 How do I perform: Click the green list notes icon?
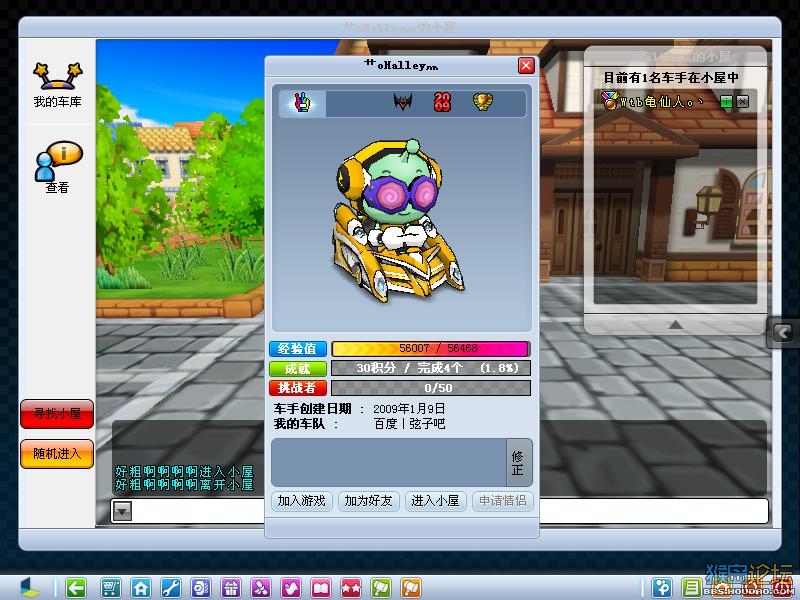click(692, 588)
